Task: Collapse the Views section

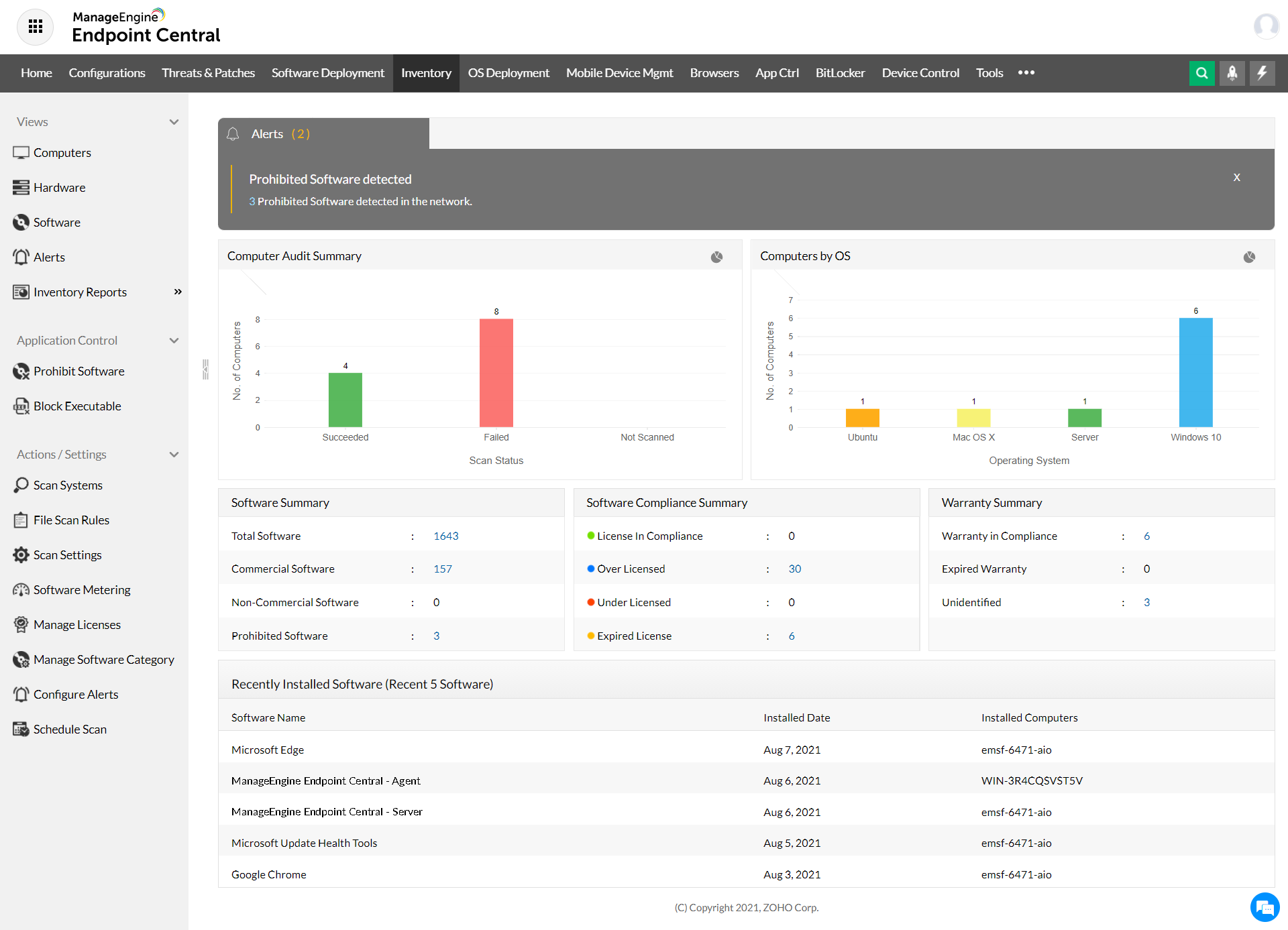Action: pos(174,121)
